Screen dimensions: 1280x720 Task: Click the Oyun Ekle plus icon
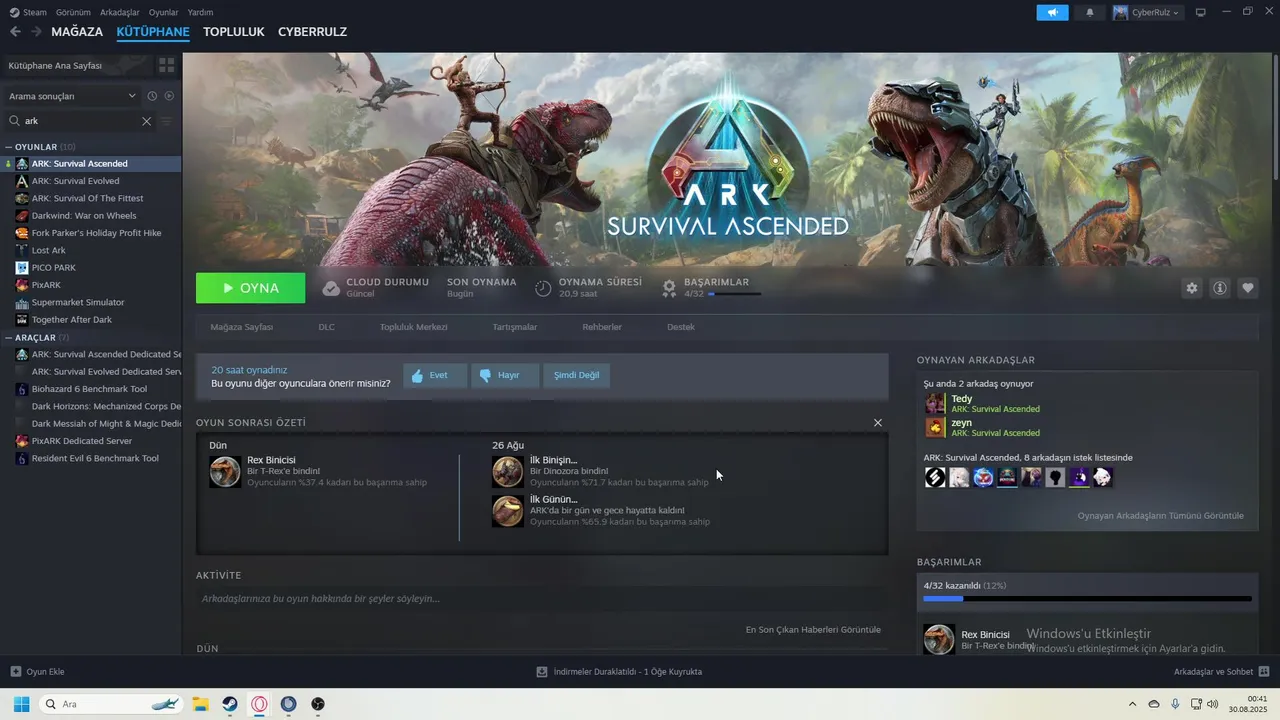click(x=15, y=671)
